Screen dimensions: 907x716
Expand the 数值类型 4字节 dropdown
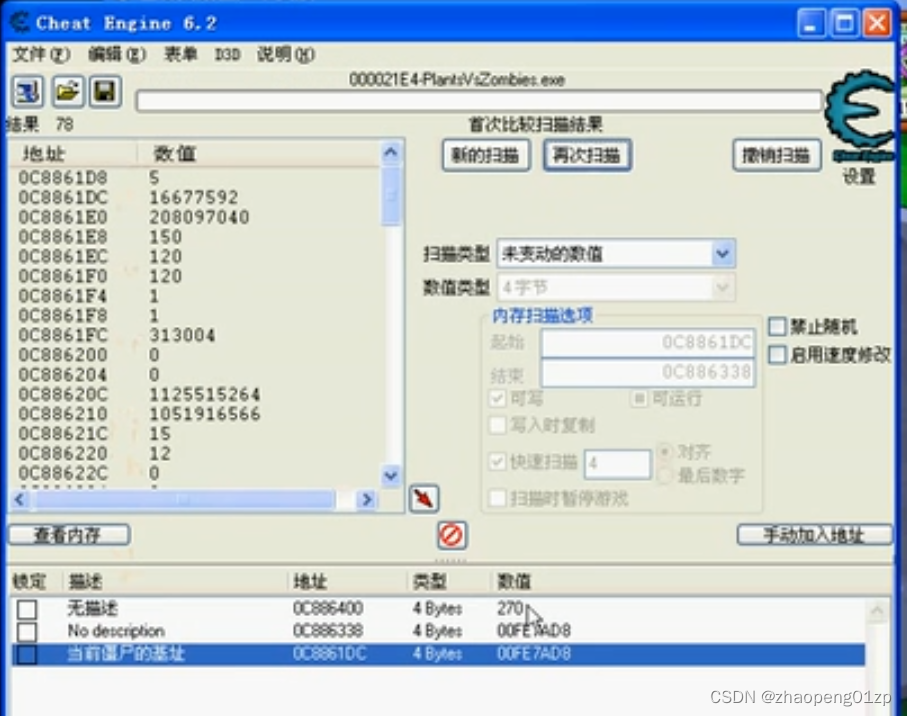[722, 287]
